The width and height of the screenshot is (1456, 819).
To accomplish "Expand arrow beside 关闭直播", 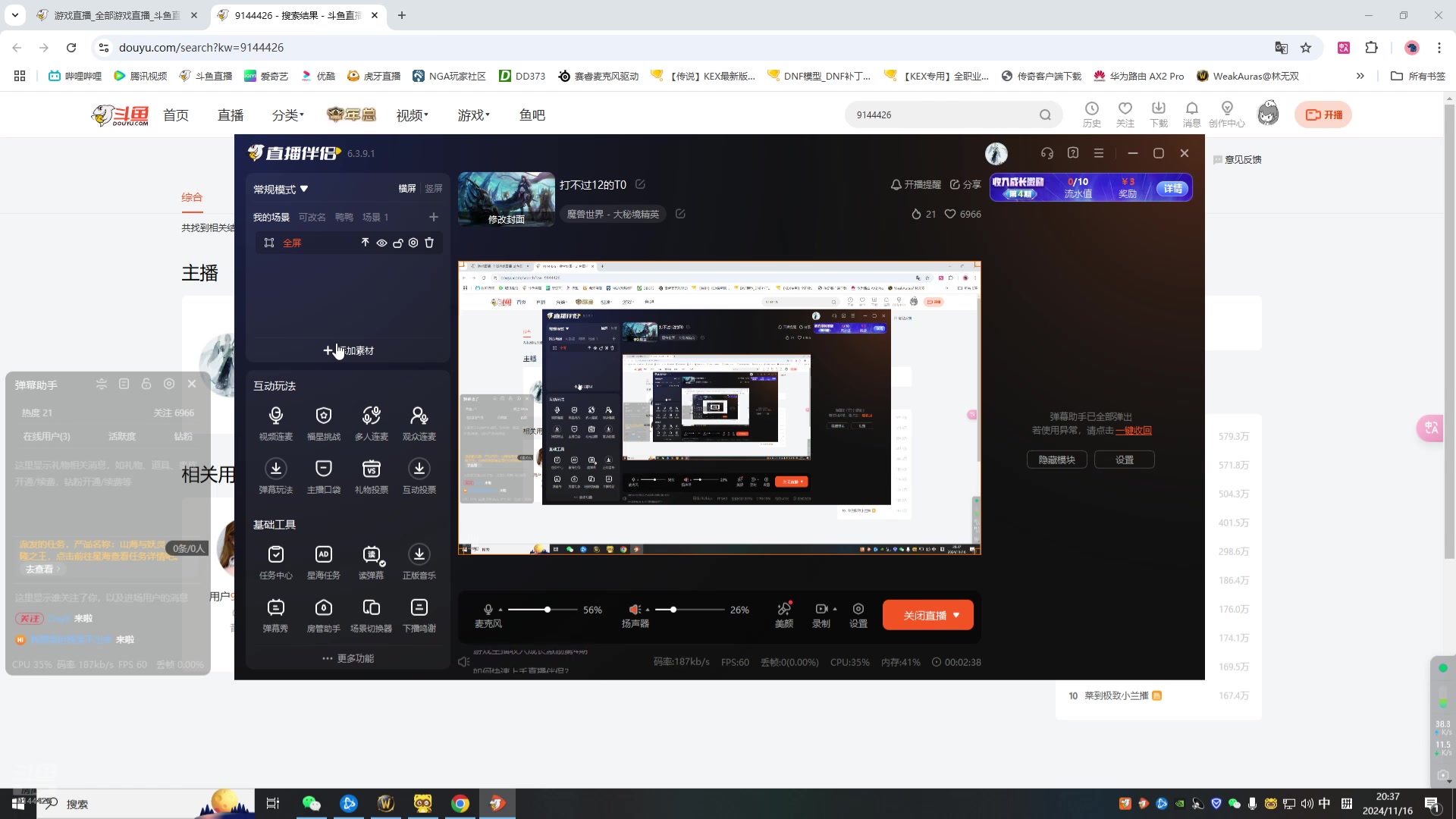I will click(957, 615).
